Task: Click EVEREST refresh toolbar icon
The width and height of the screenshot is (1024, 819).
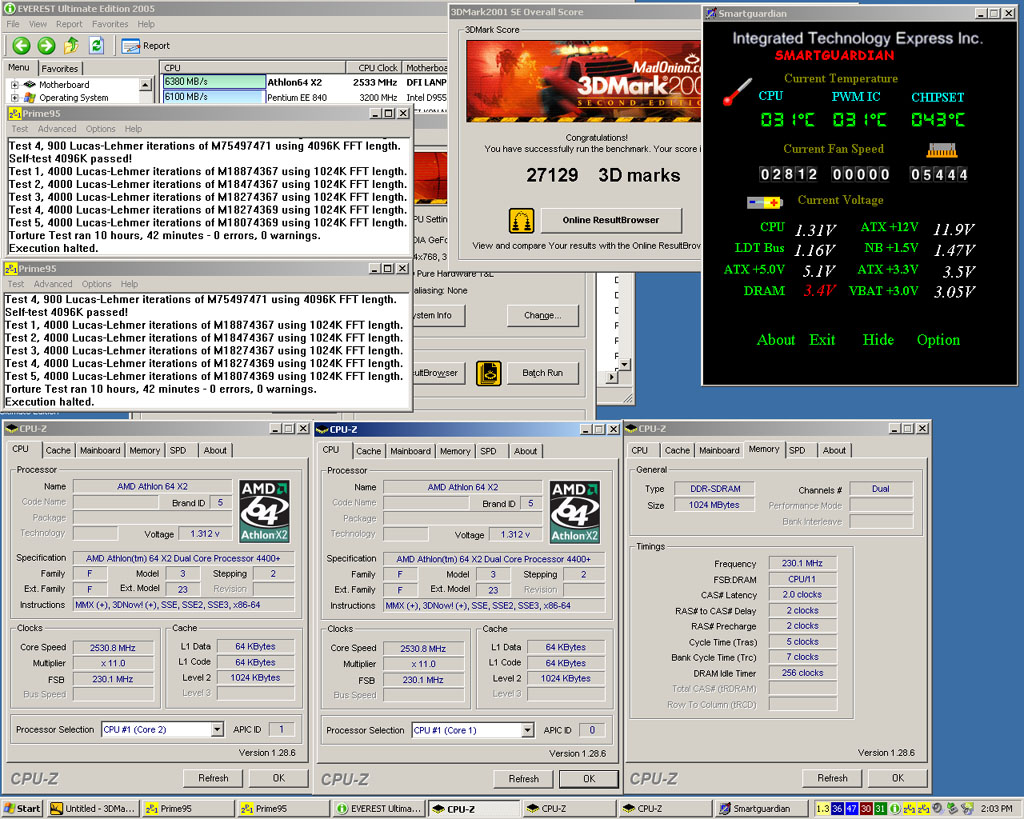Action: (x=97, y=45)
